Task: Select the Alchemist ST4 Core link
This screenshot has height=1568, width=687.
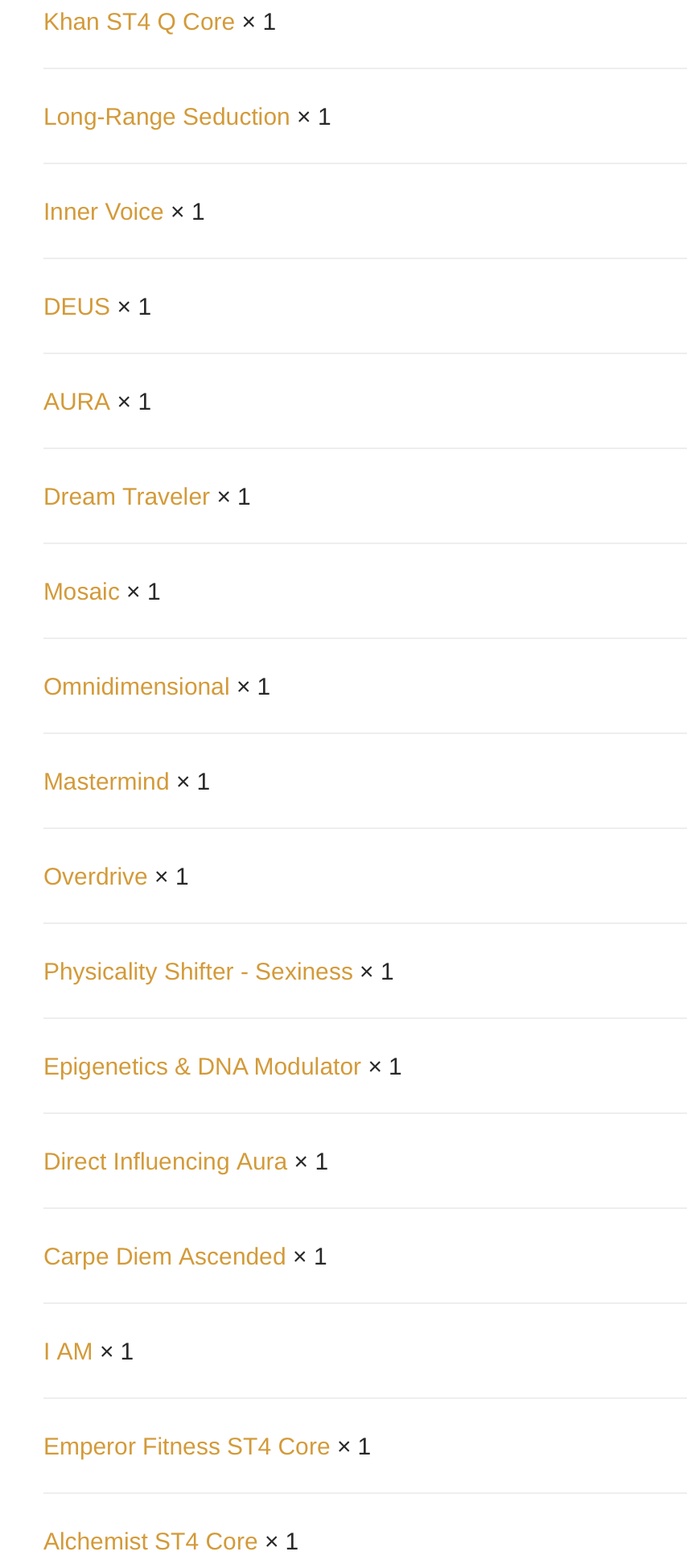Action: [150, 1541]
